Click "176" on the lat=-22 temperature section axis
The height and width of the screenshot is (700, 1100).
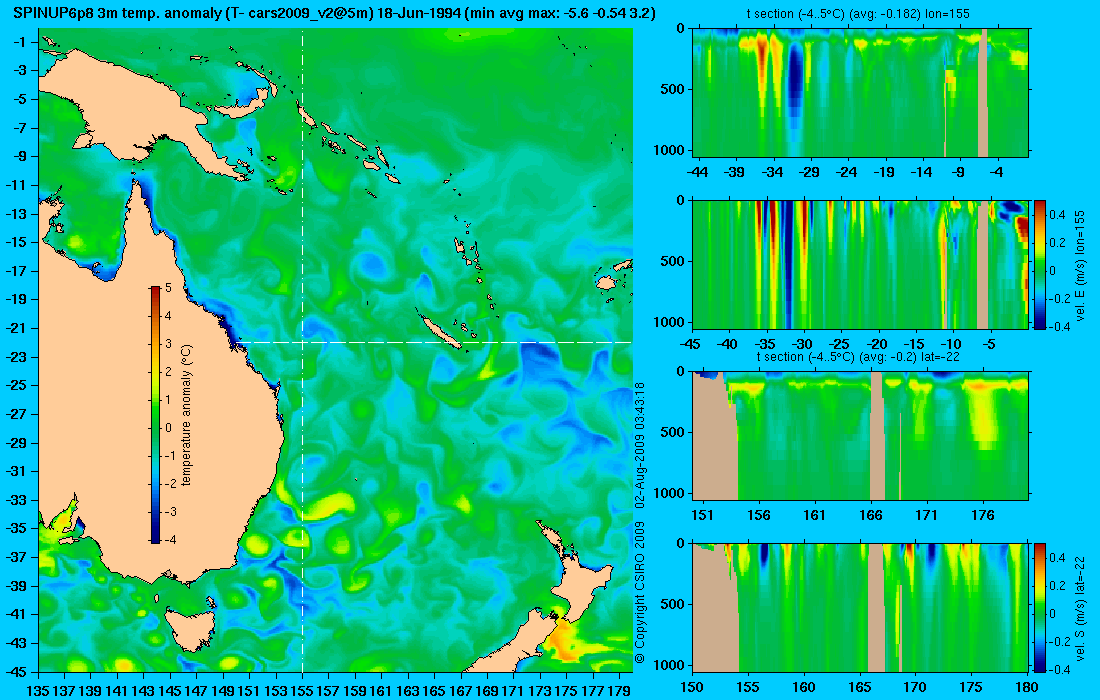983,516
